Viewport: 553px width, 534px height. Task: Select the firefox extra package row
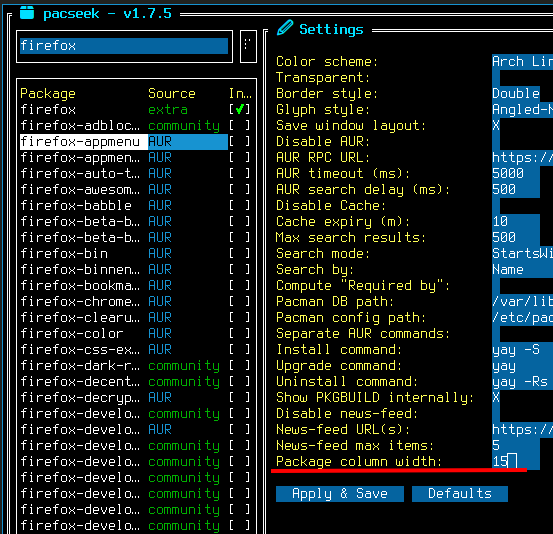pyautogui.click(x=136, y=110)
